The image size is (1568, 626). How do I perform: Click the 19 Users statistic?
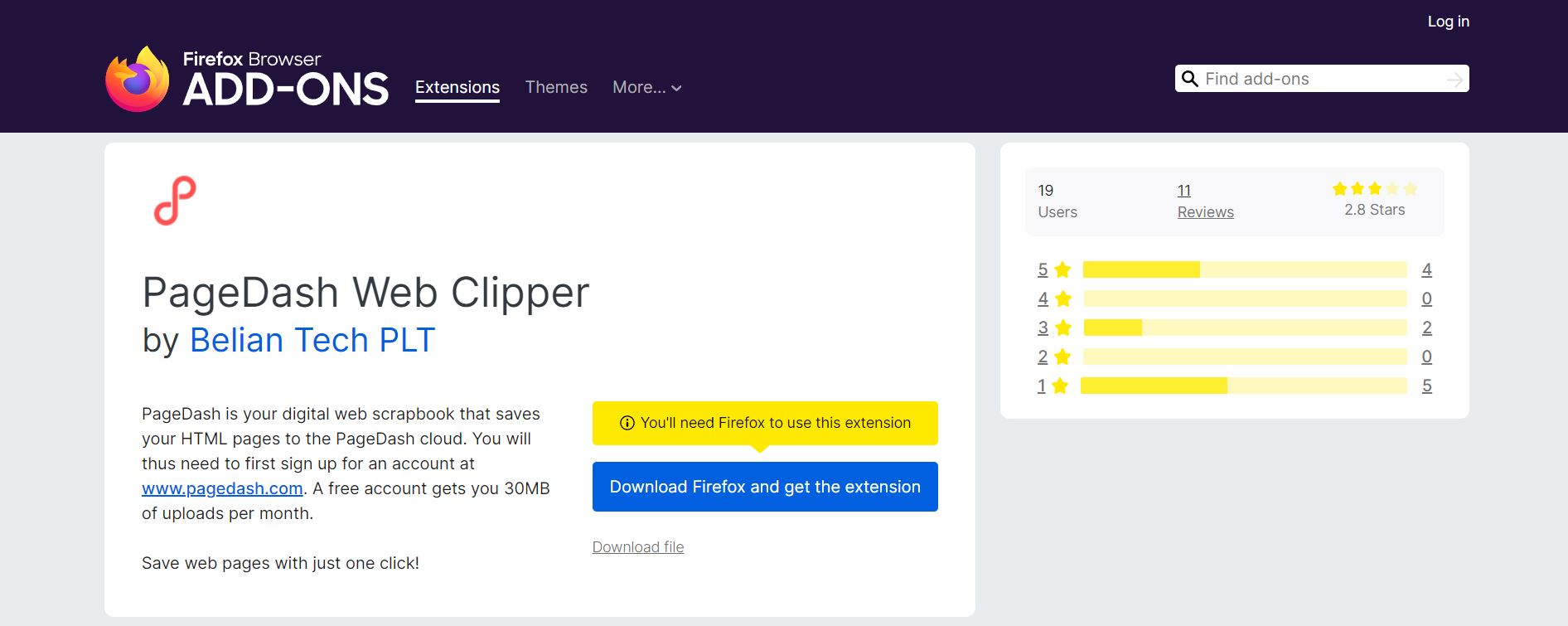[1057, 201]
